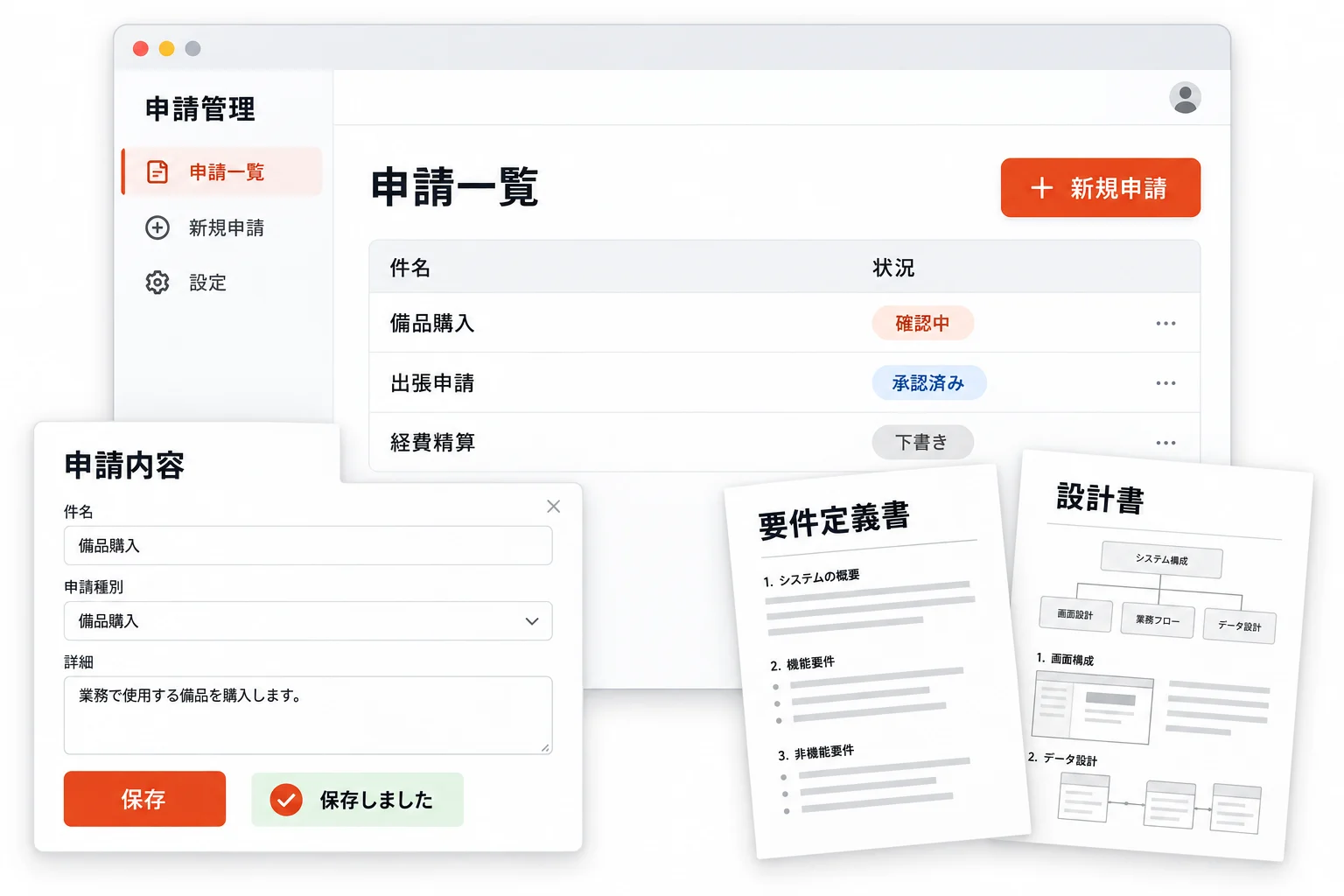Click the 詳細 text area
This screenshot has width=1344, height=896.
[308, 715]
